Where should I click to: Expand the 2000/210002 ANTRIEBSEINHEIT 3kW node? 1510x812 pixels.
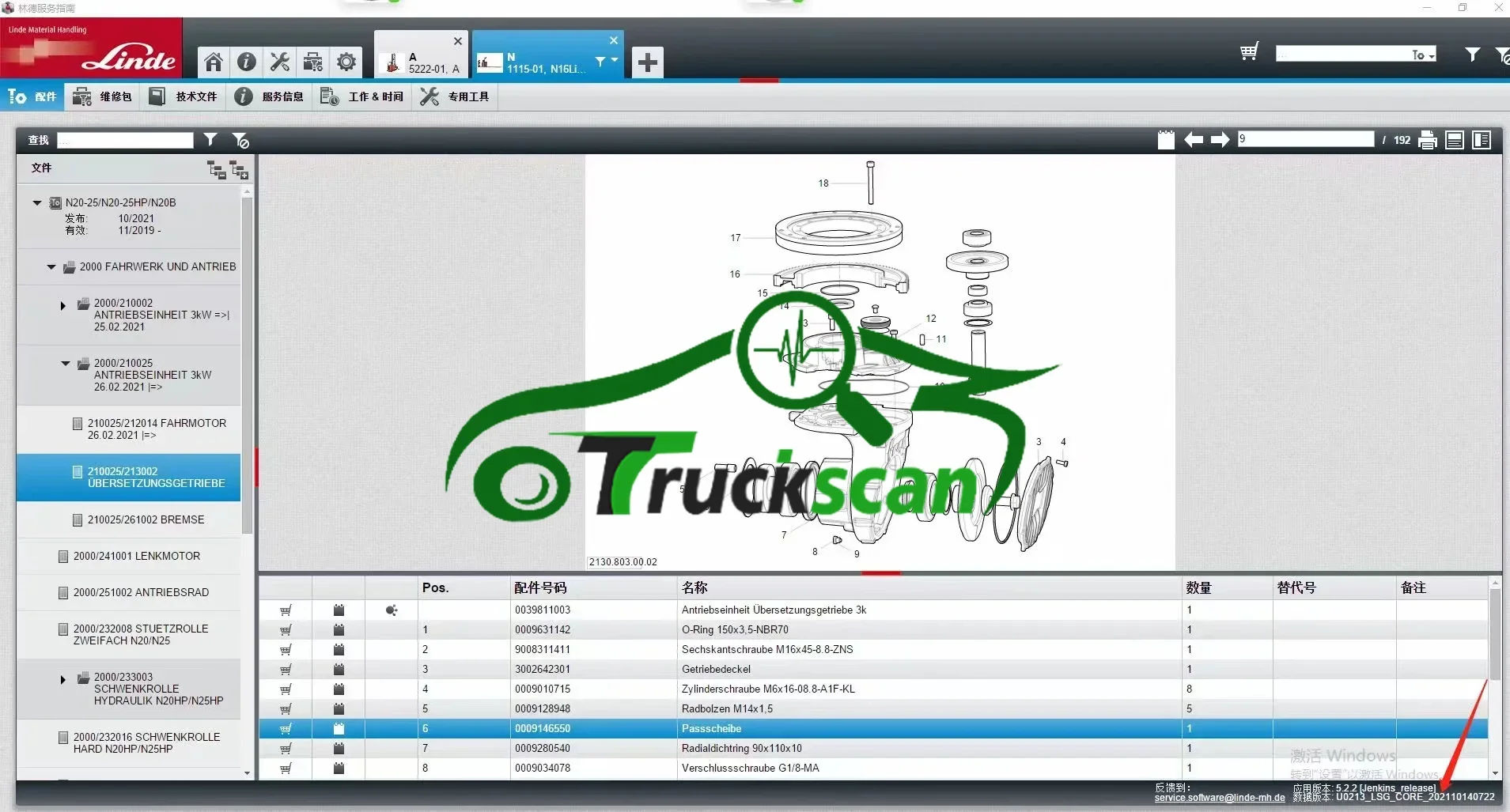63,305
